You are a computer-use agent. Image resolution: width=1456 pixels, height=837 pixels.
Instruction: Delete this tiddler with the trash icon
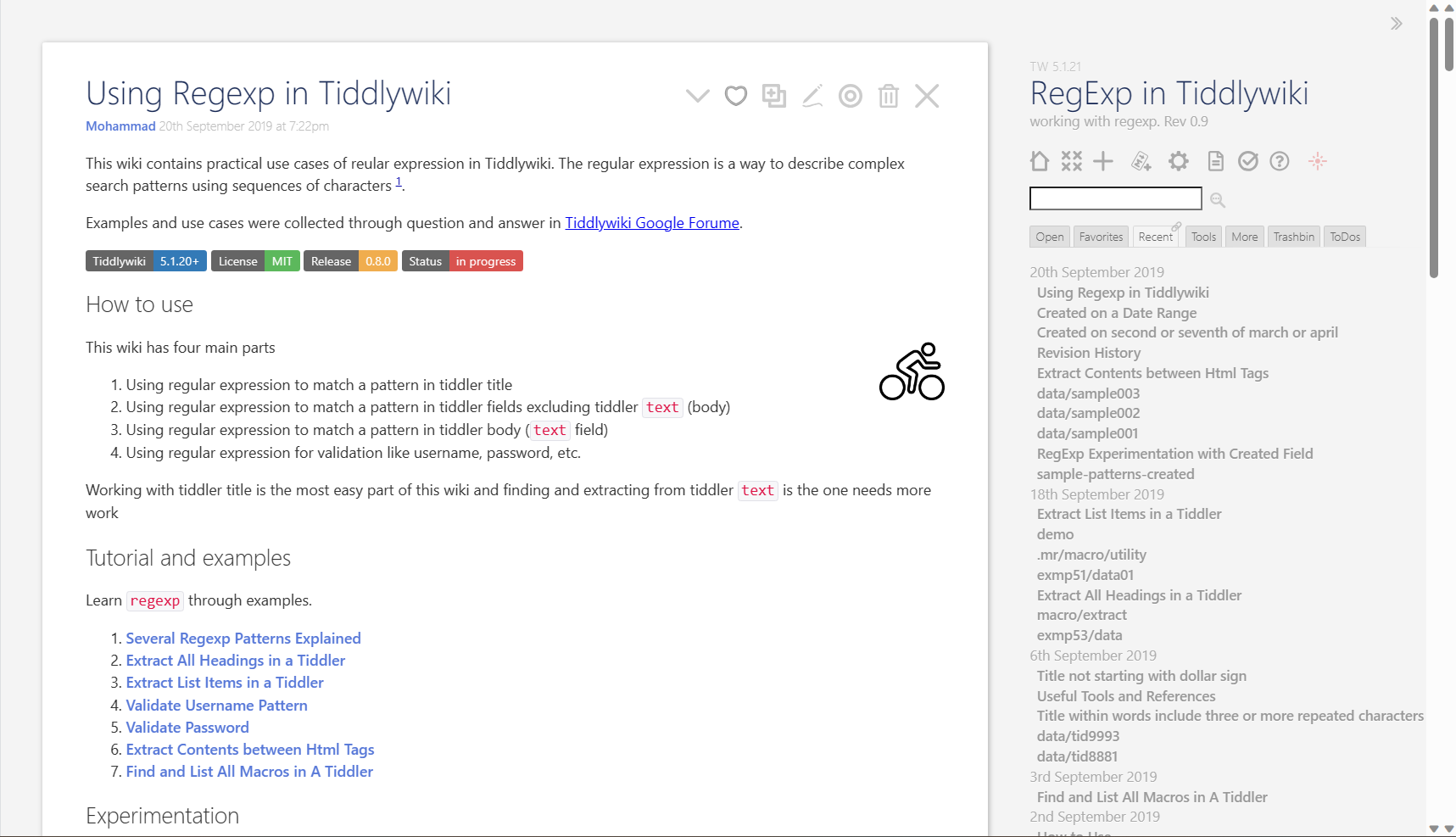click(x=889, y=96)
